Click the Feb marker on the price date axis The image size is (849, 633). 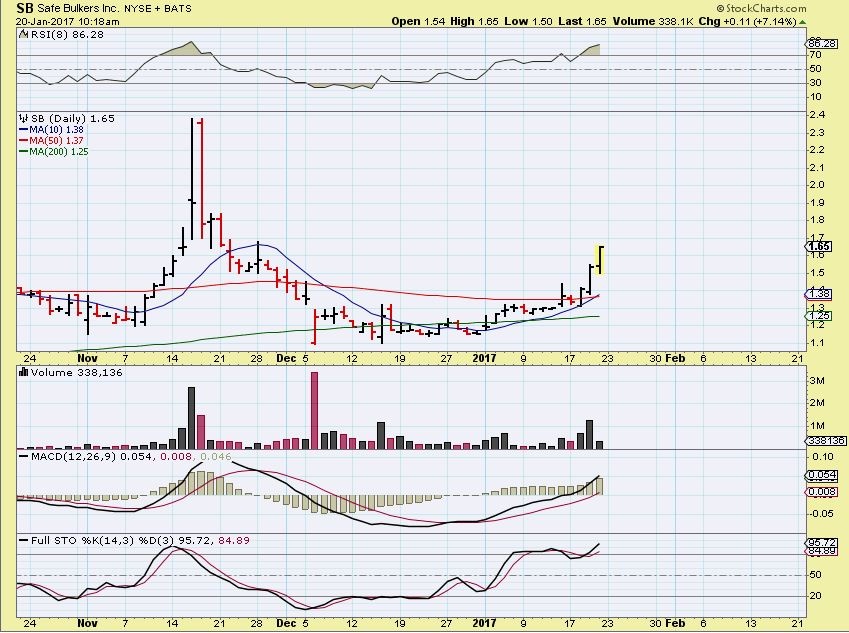[675, 357]
